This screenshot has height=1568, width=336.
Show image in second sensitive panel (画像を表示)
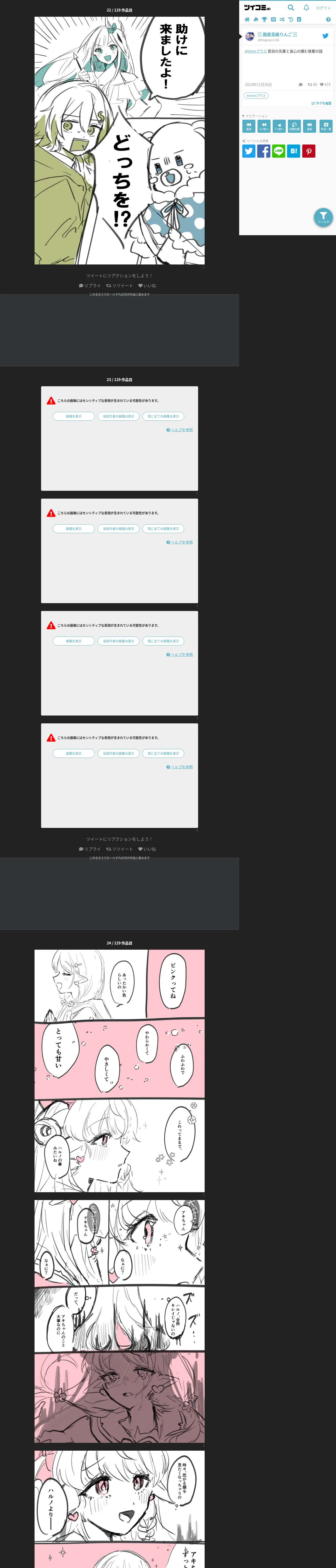pyautogui.click(x=74, y=528)
